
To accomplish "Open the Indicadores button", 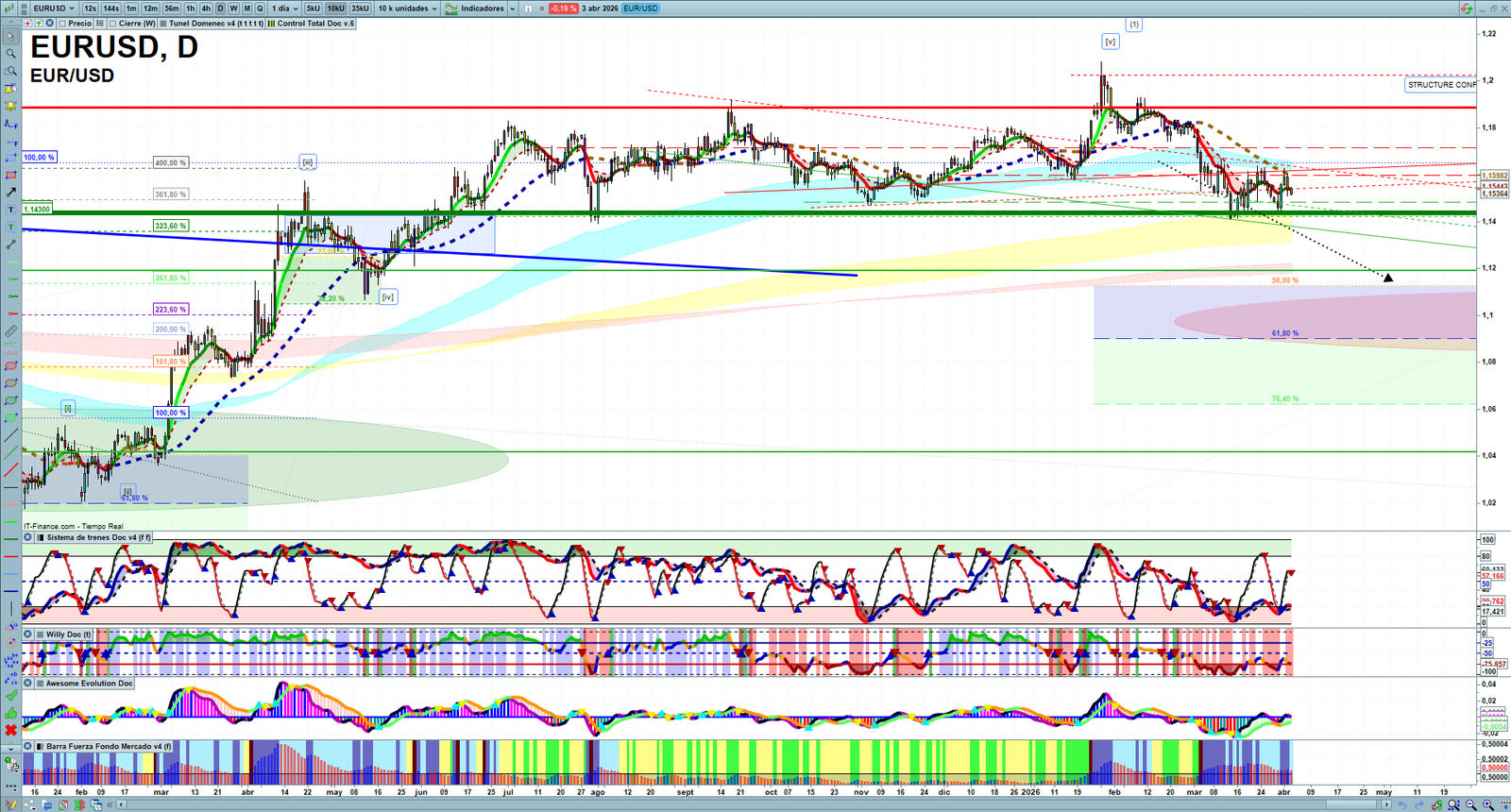I will (x=480, y=8).
